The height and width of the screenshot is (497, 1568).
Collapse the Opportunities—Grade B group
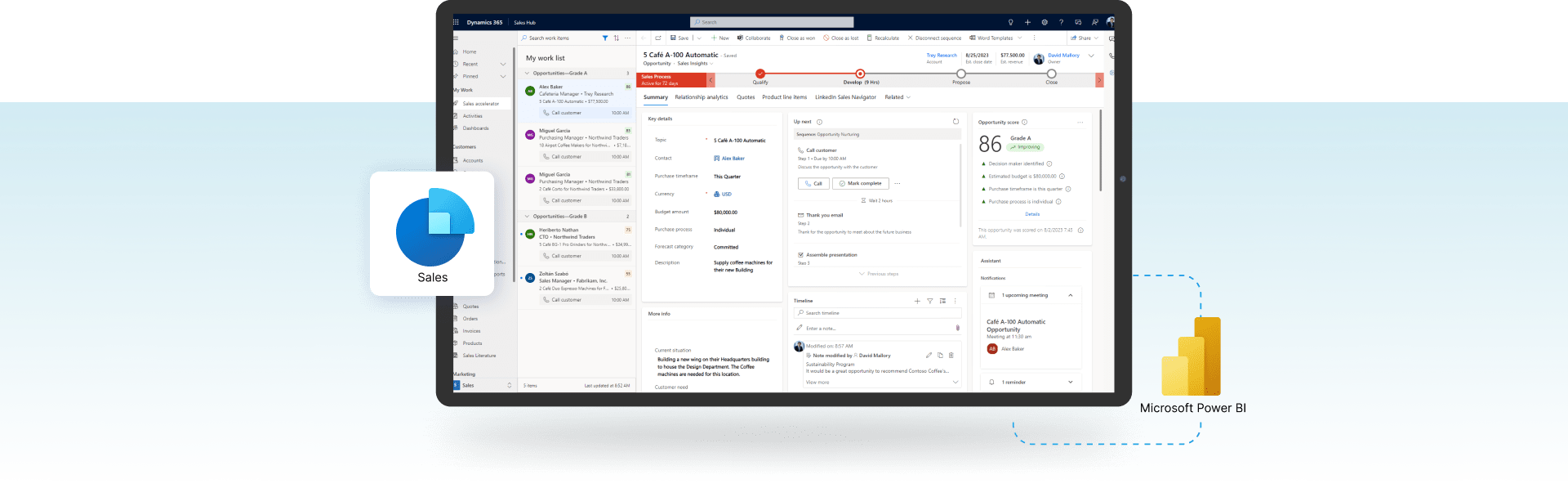coord(527,217)
